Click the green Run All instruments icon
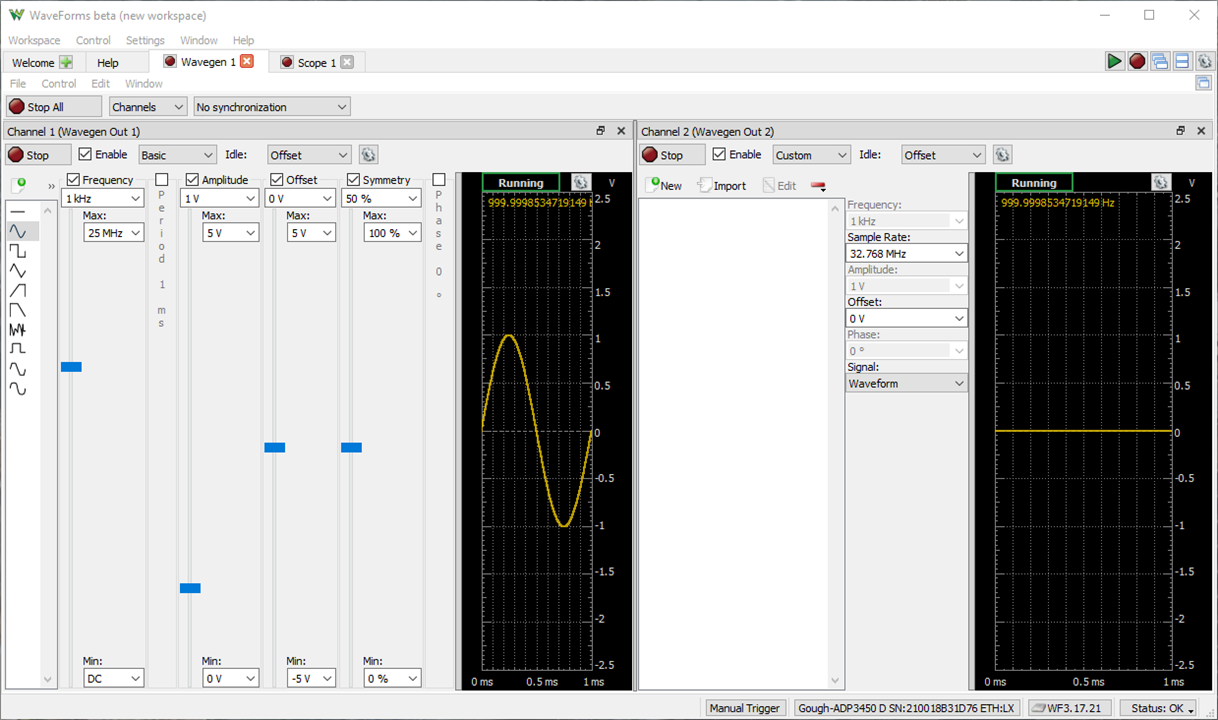 tap(1114, 61)
